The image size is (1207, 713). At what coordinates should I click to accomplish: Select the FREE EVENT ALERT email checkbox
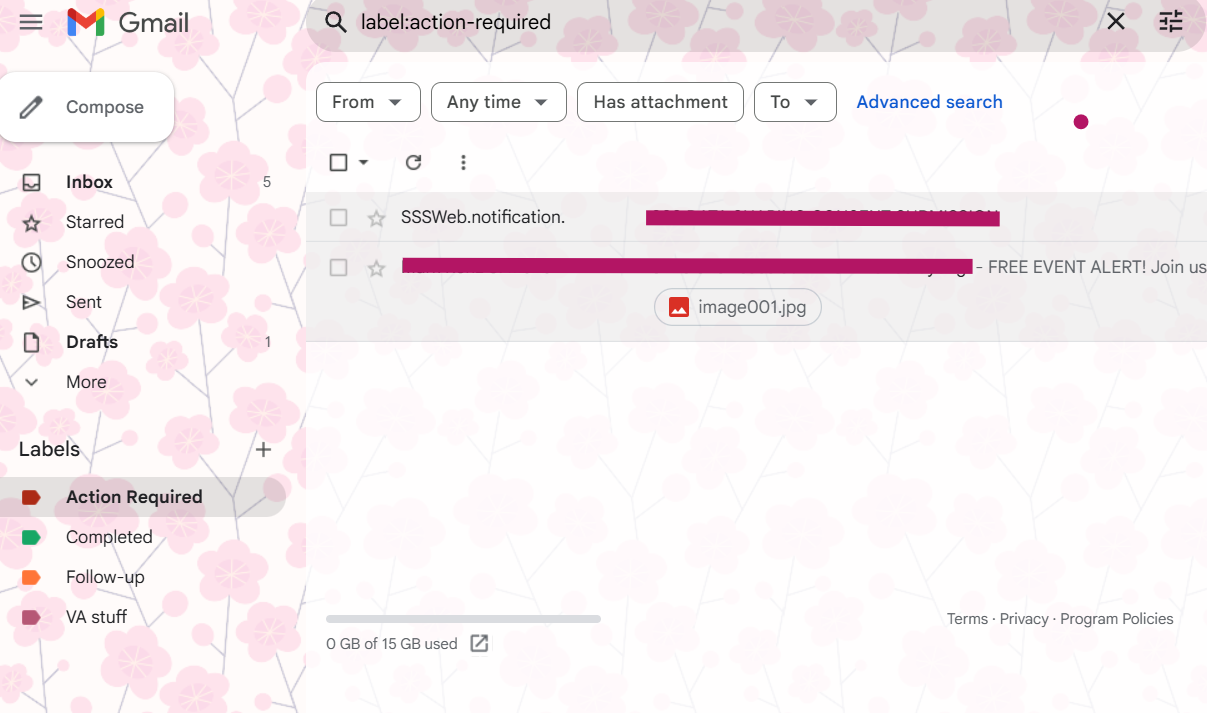pyautogui.click(x=339, y=267)
